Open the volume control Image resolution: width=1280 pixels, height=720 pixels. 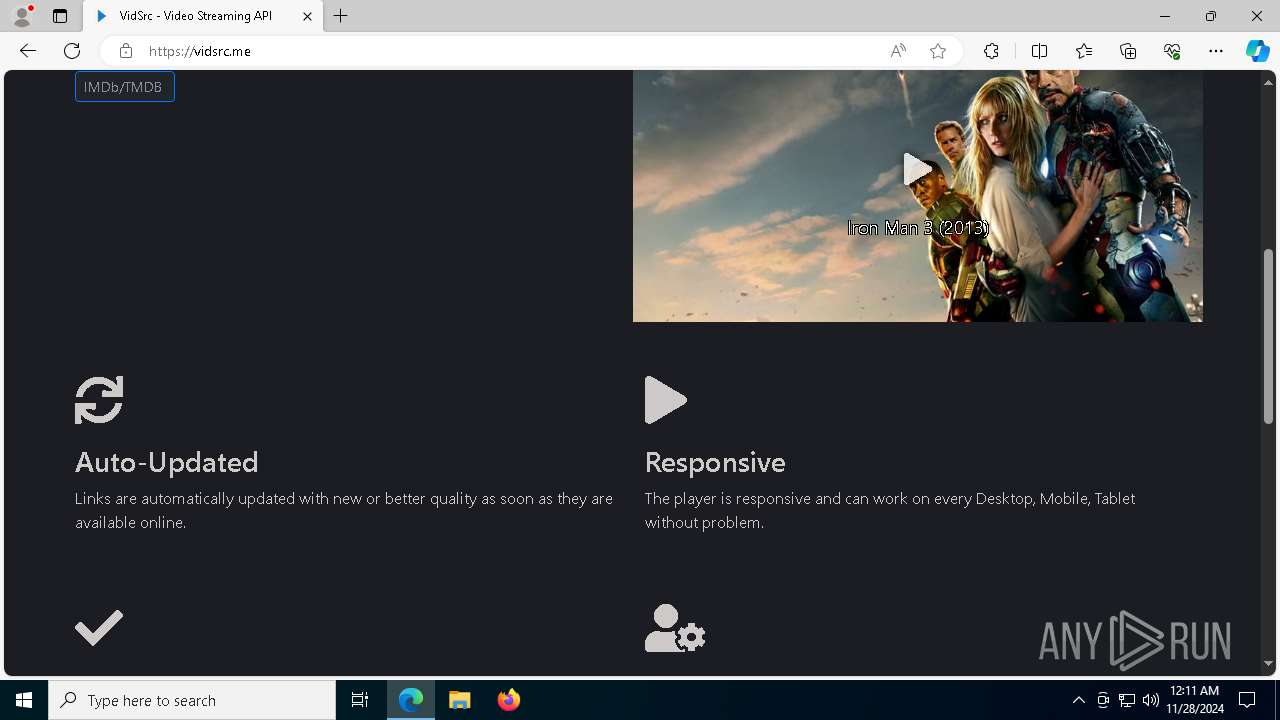1150,700
